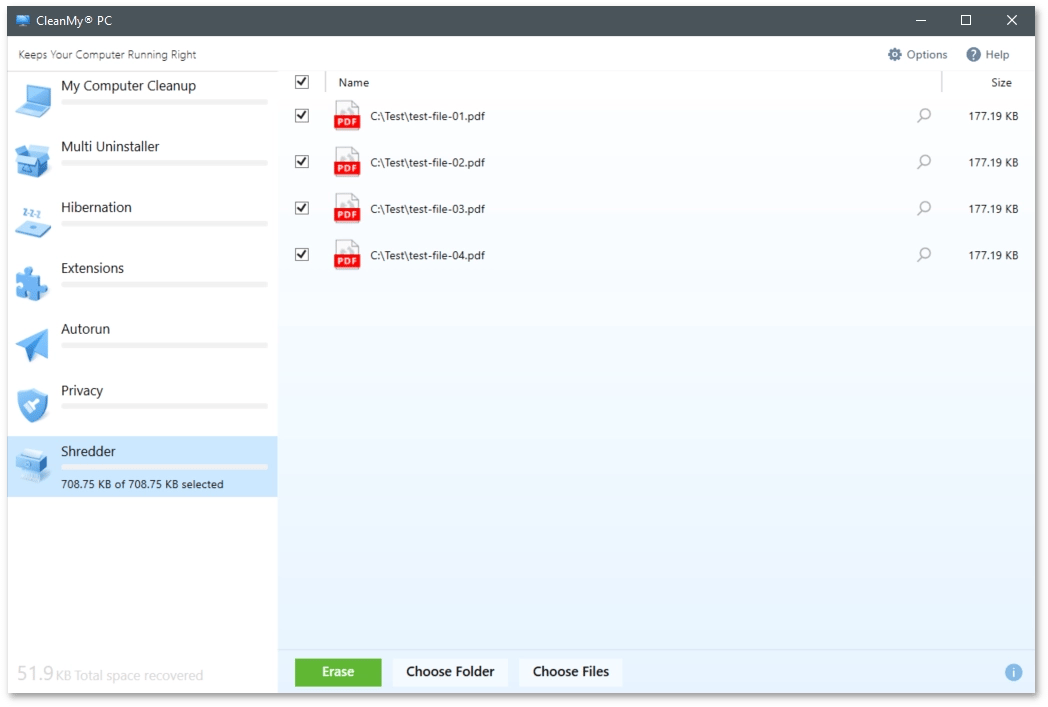The width and height of the screenshot is (1048, 707).
Task: Select the C:\Test\test-file-02.pdf file name
Action: click(428, 162)
